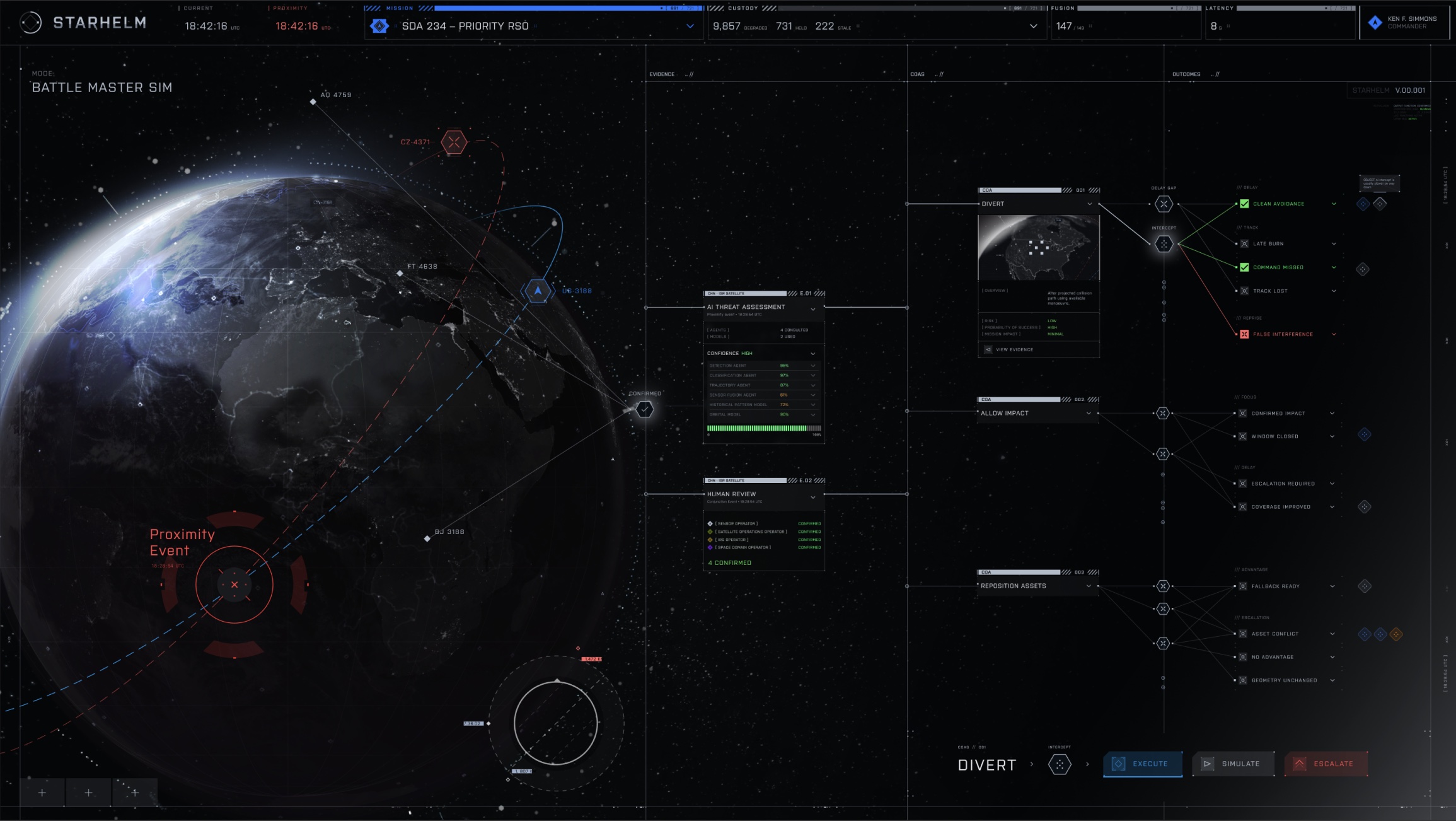Open the Divert COA map thumbnail
Screen dimensions: 1456x821
pos(1038,247)
